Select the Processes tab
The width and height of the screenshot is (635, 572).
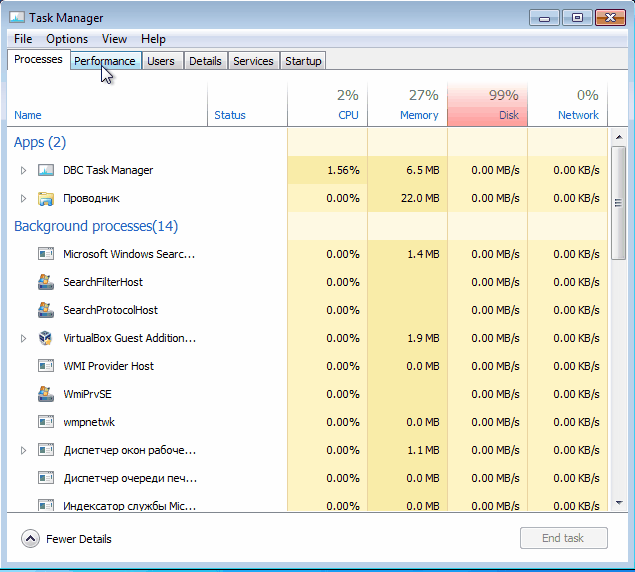click(x=38, y=60)
